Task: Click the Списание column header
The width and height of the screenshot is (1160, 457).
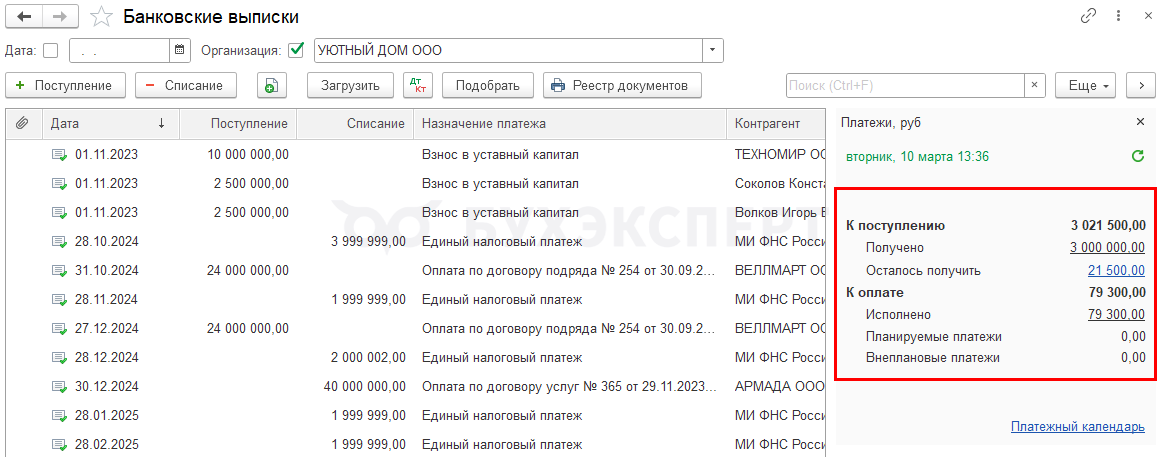Action: [355, 123]
